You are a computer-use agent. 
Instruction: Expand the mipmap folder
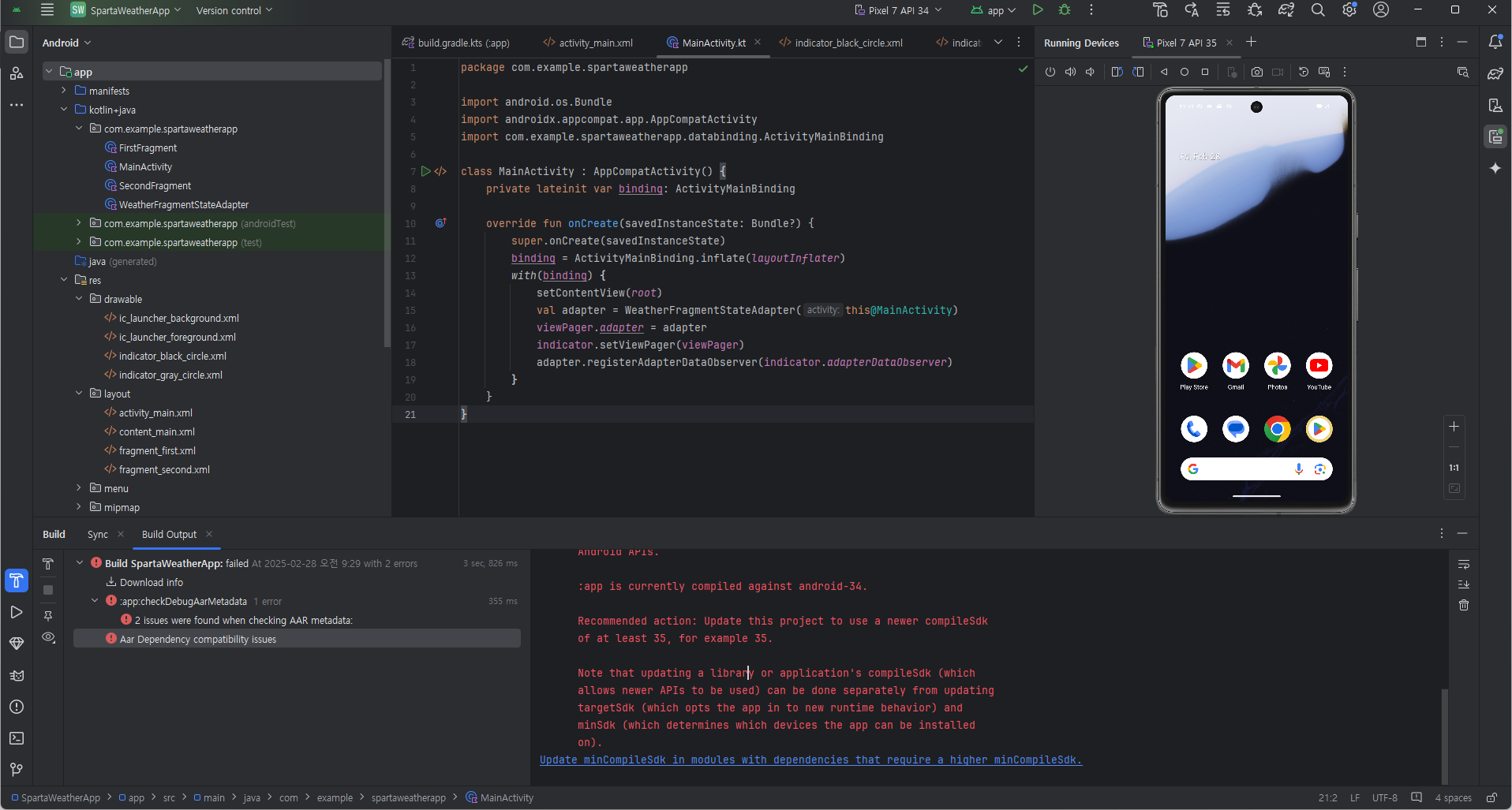(x=79, y=507)
